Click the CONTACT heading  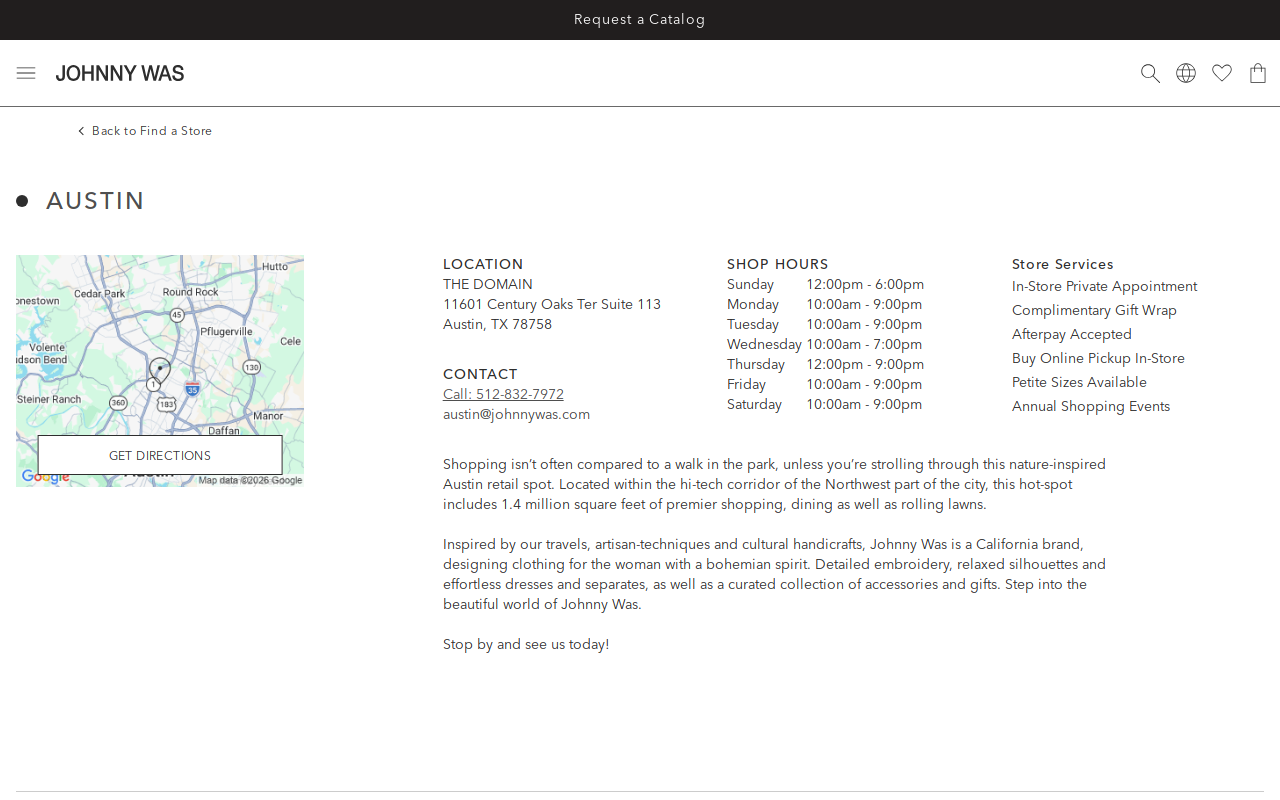(480, 375)
